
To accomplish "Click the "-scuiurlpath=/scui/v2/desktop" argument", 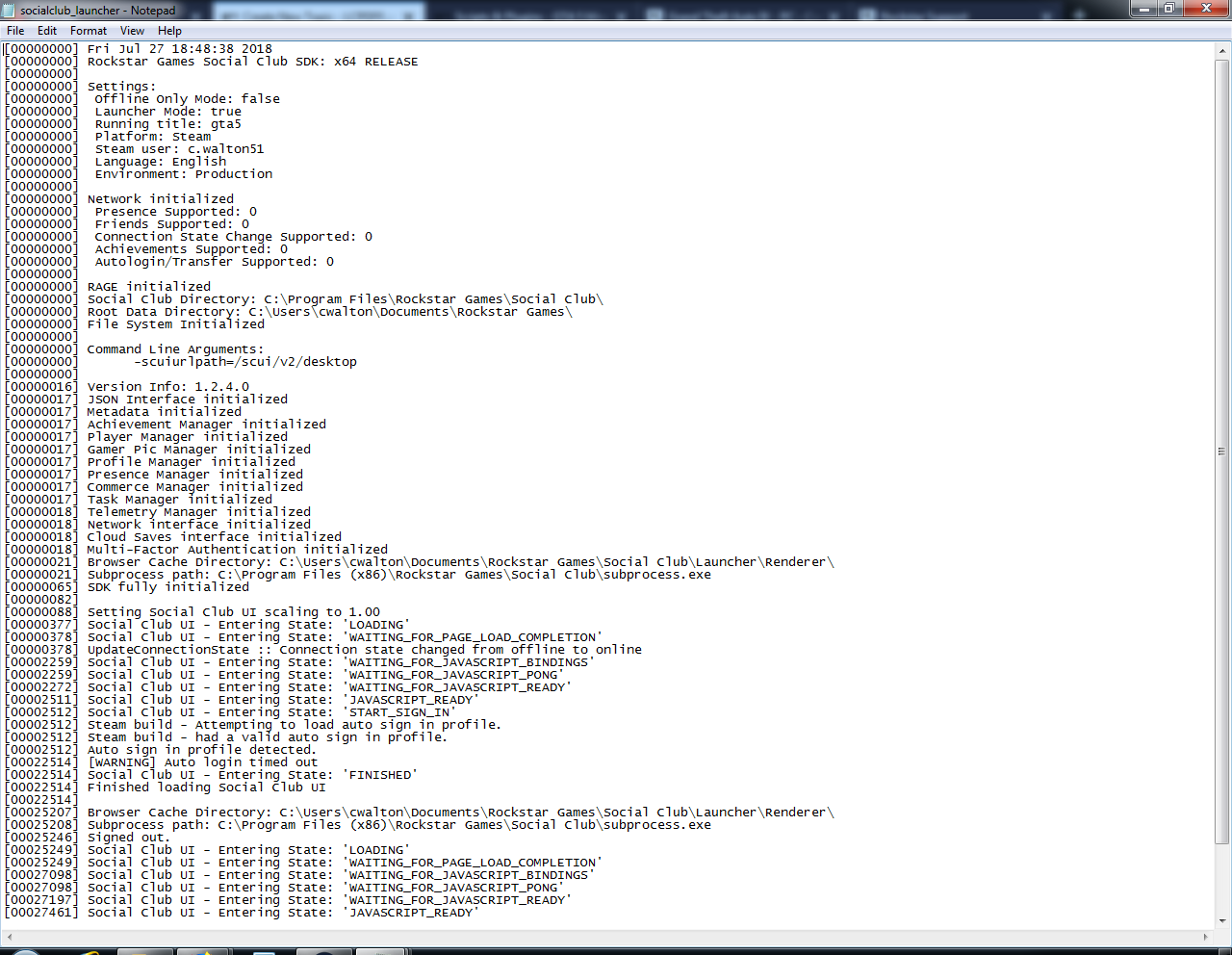I will [x=245, y=362].
